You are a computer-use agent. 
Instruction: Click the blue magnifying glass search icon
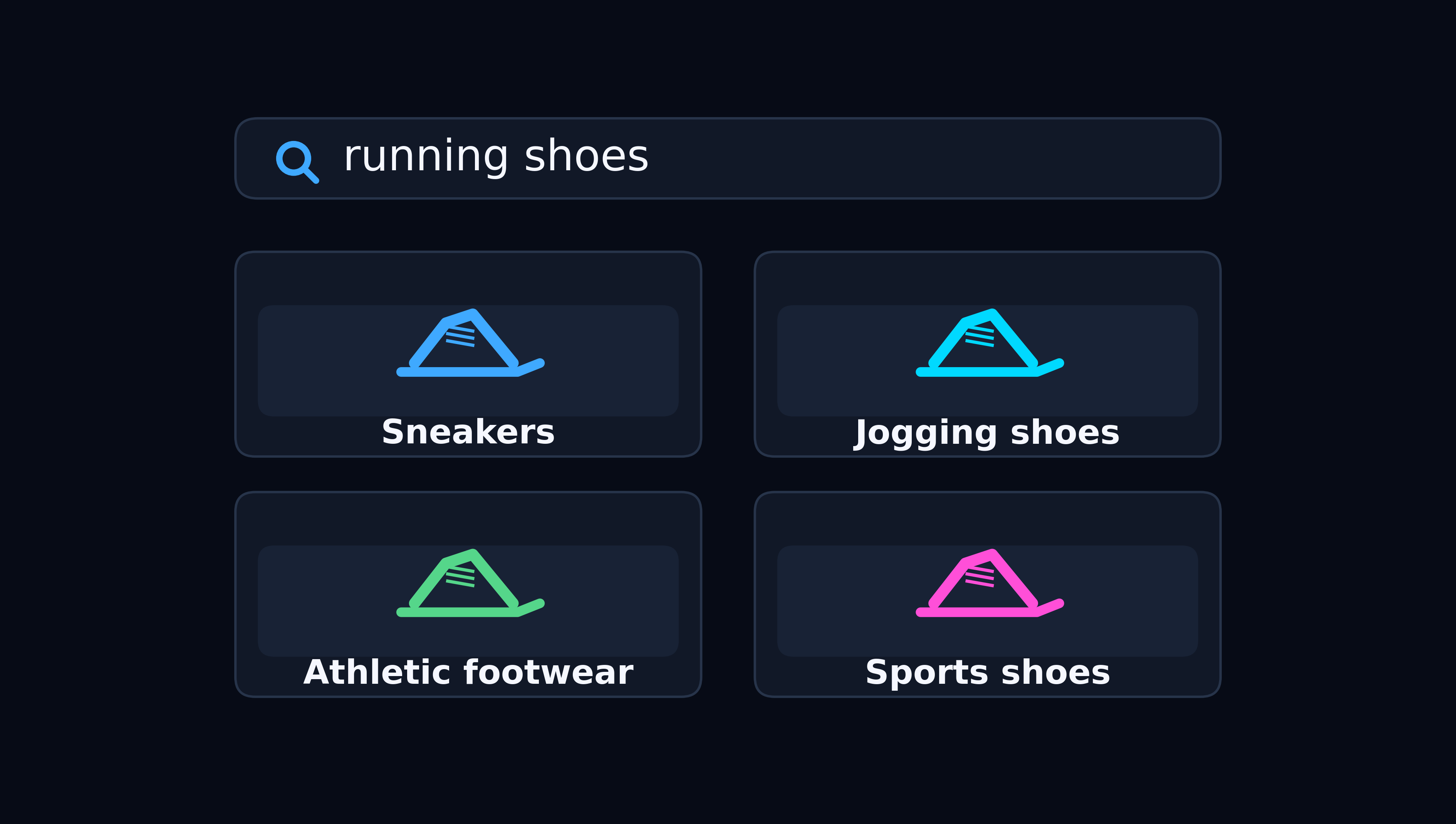click(297, 162)
